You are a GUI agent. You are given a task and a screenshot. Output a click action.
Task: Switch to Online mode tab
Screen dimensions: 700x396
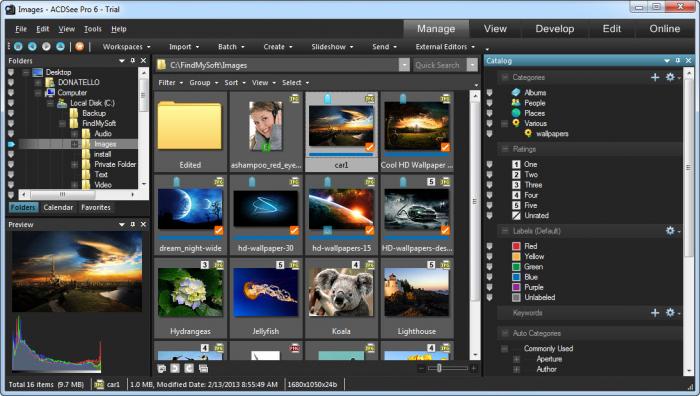tap(664, 29)
